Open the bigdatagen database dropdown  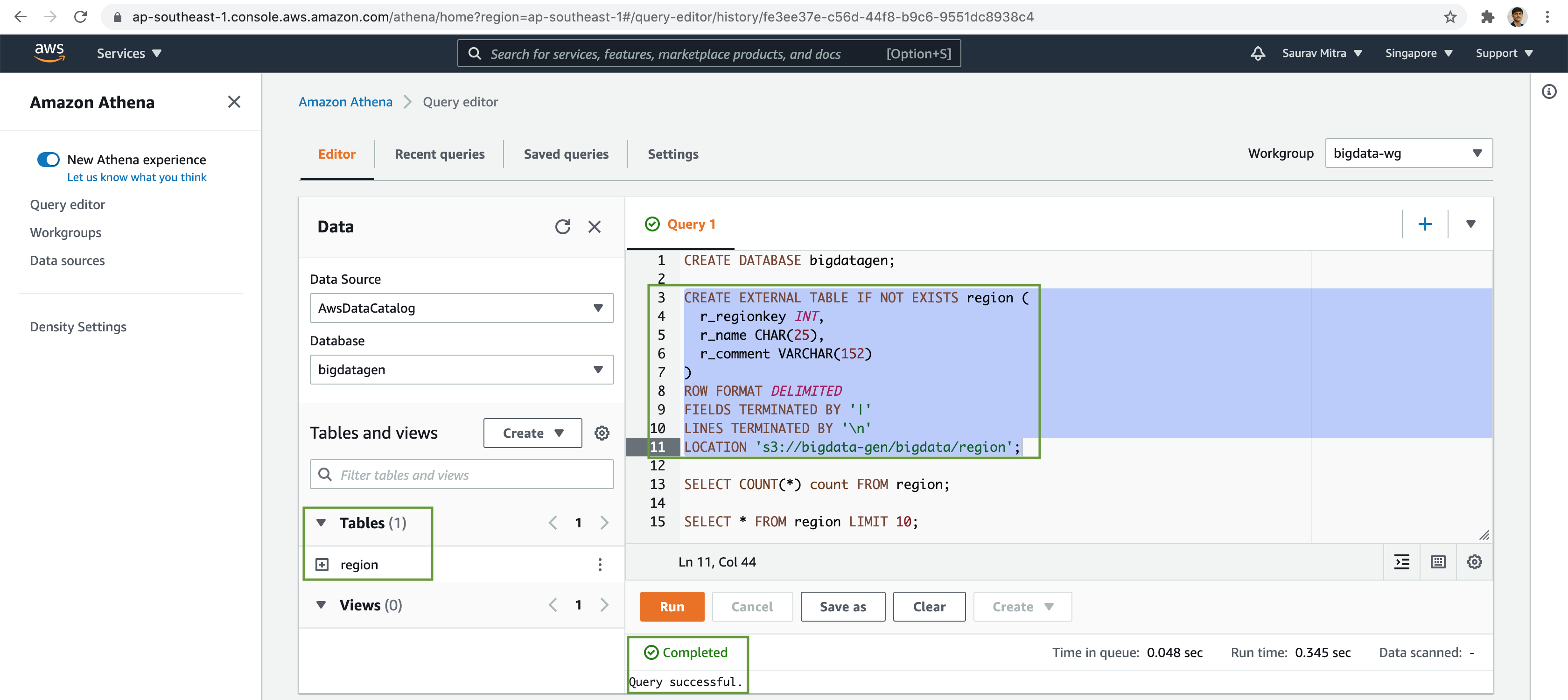coord(462,370)
